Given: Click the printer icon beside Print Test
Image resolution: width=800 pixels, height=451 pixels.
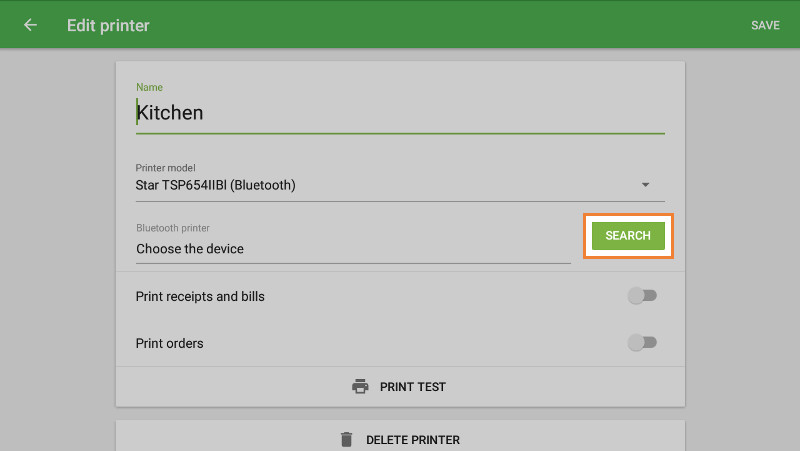Looking at the screenshot, I should (x=360, y=387).
